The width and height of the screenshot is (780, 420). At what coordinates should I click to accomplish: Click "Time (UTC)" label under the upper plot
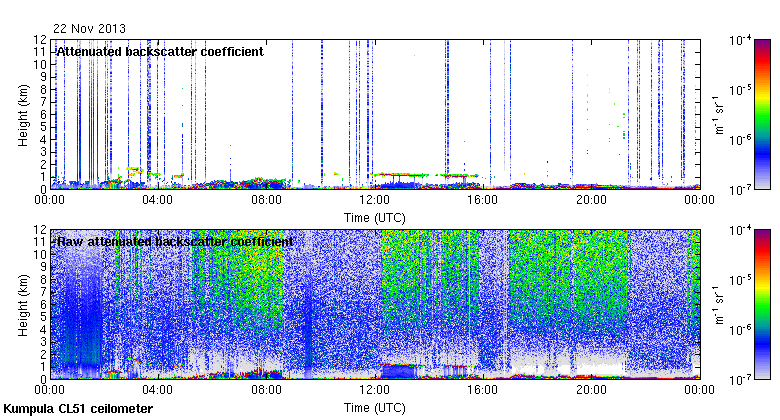coord(375,218)
